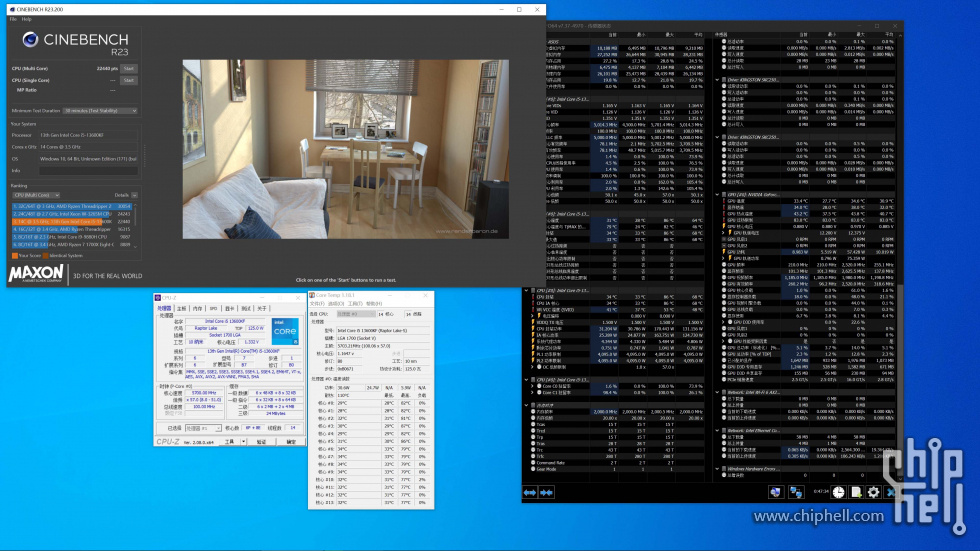Viewport: 980px width, 551px height.
Task: Collapse Network Intel Ethernet section in HWiNFO
Action: (718, 430)
